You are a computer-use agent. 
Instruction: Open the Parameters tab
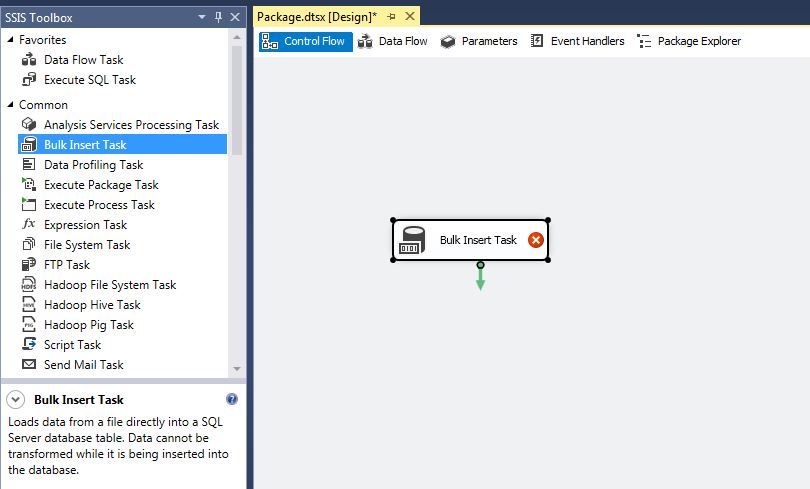[x=479, y=41]
